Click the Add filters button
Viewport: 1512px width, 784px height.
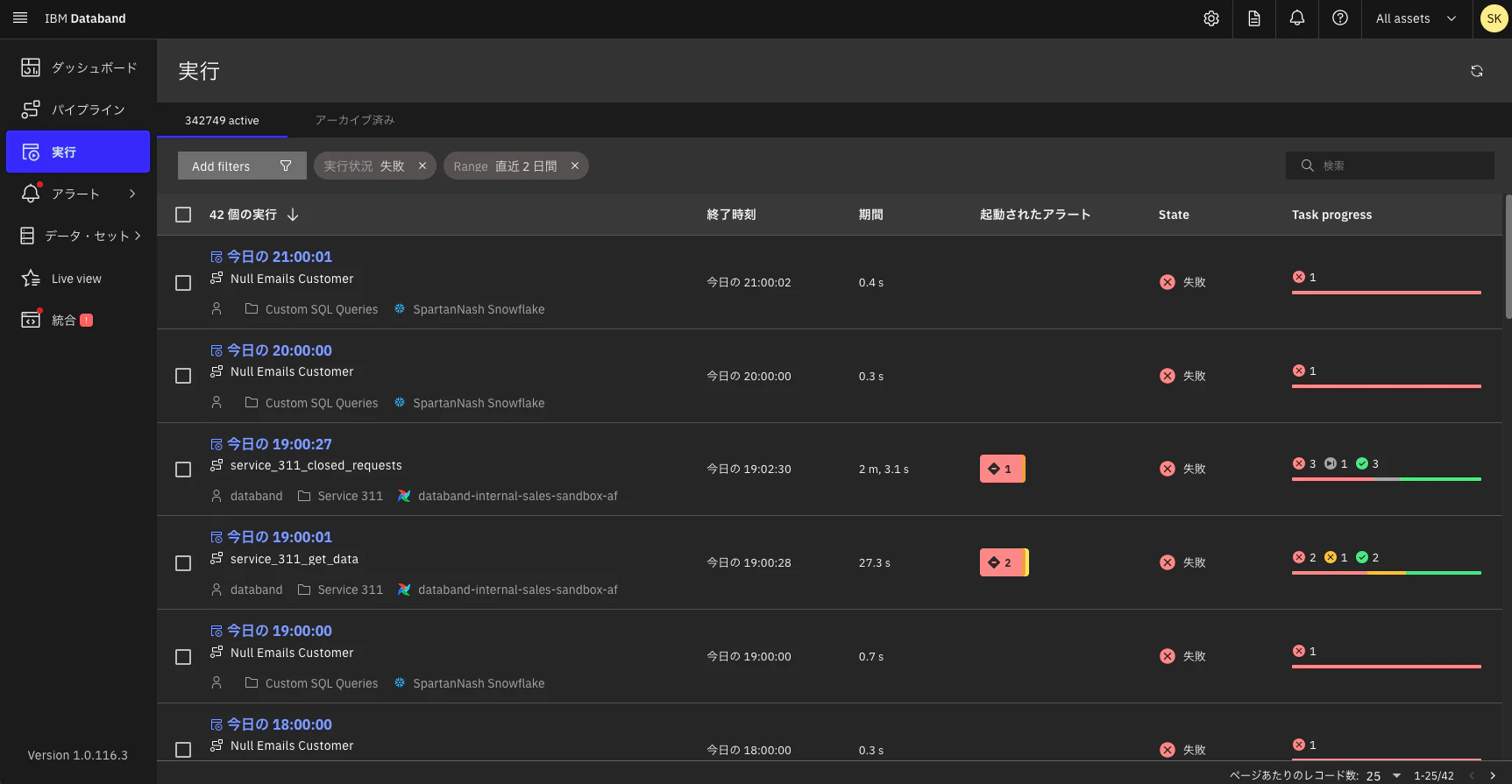pyautogui.click(x=242, y=166)
